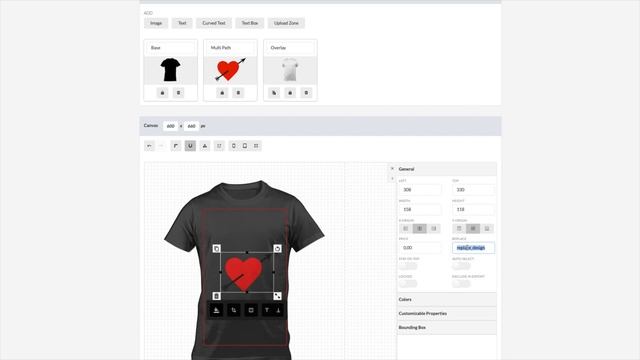Click the Left position field
Screen dimensions: 640x360
(x=420, y=189)
